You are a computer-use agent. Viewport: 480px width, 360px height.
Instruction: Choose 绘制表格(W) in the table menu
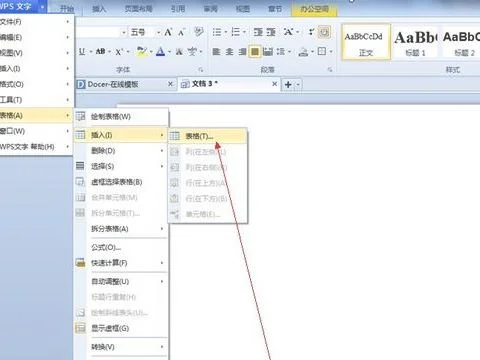[x=121, y=117]
